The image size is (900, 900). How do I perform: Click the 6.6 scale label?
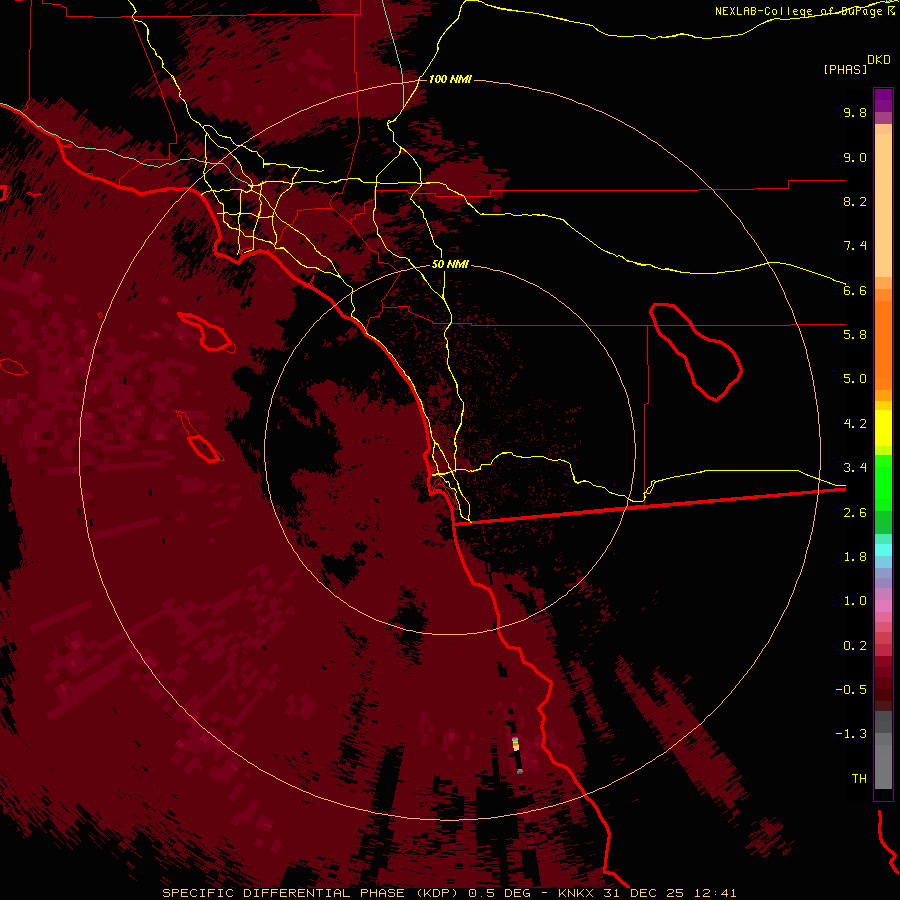coord(855,290)
